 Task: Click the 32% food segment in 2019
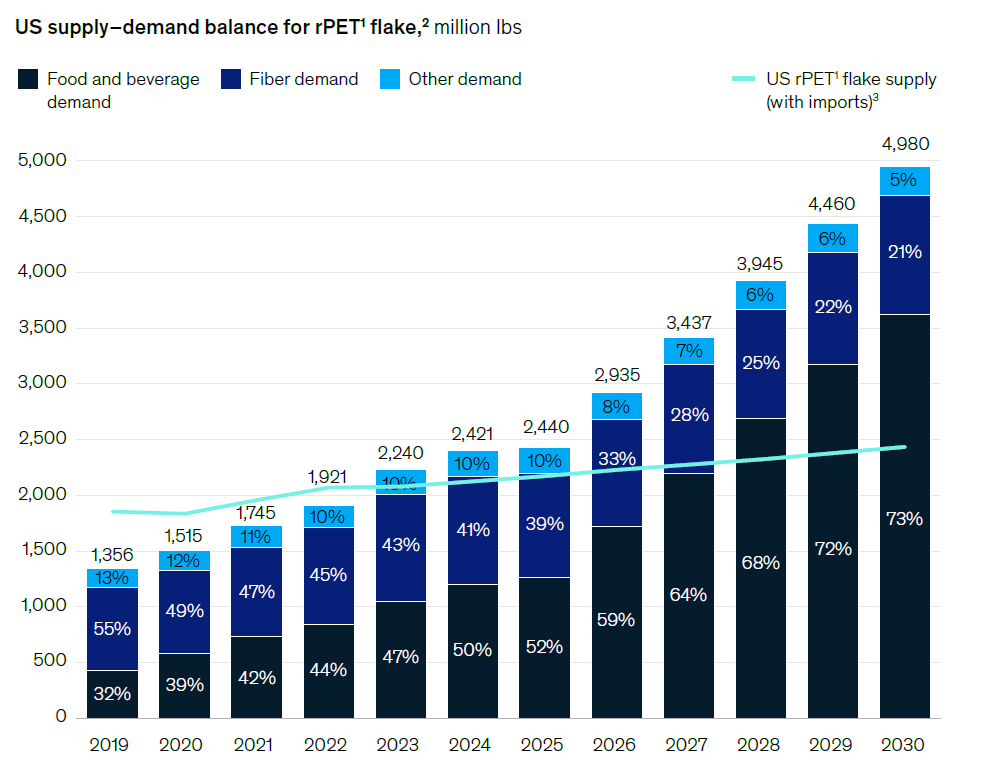[x=112, y=694]
